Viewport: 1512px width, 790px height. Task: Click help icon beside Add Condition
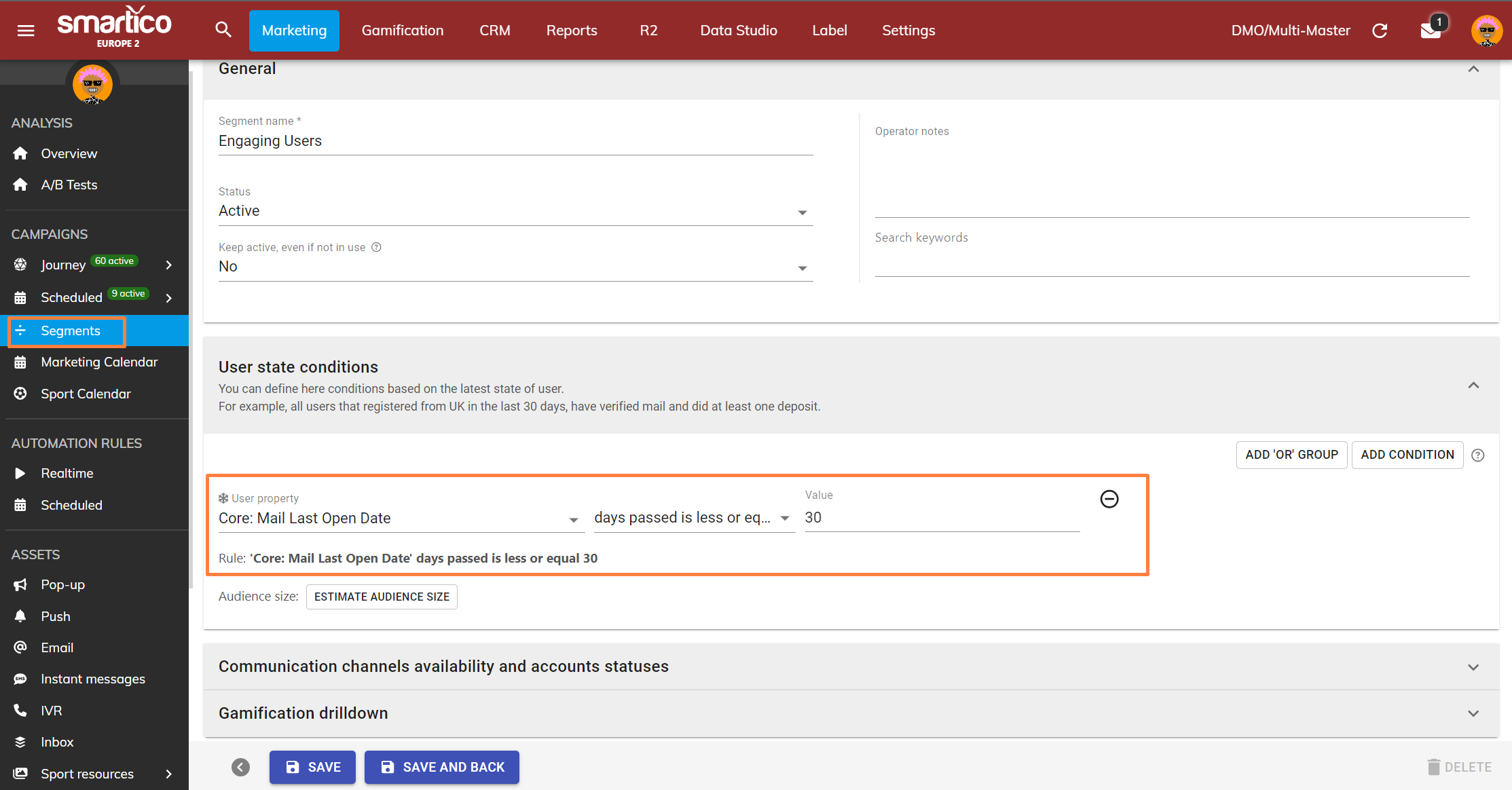1478,455
